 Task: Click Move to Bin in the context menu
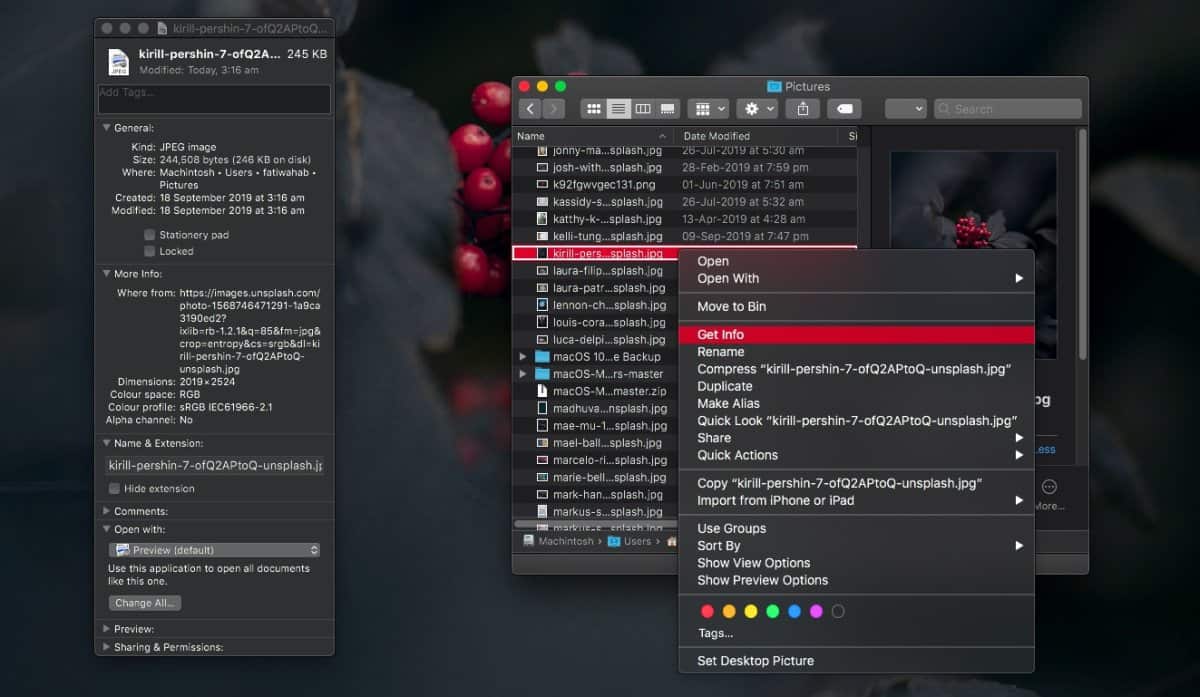(732, 306)
